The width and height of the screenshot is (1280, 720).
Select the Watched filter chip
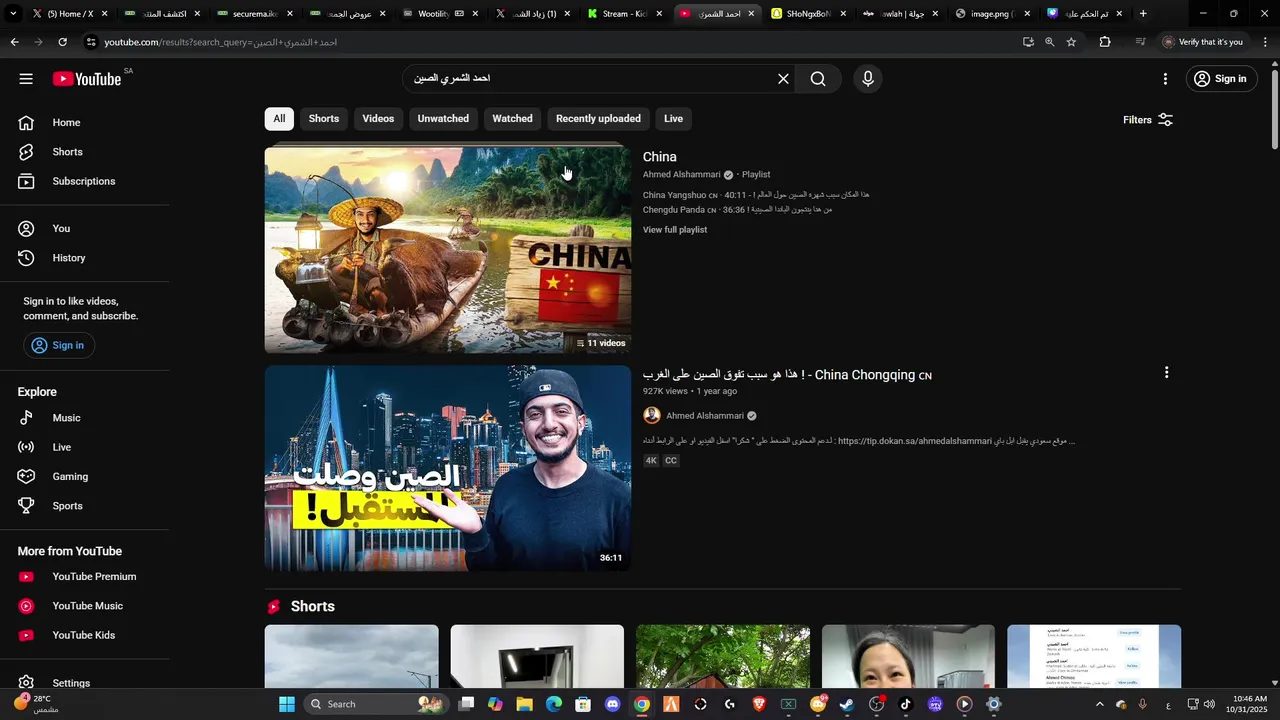[512, 119]
